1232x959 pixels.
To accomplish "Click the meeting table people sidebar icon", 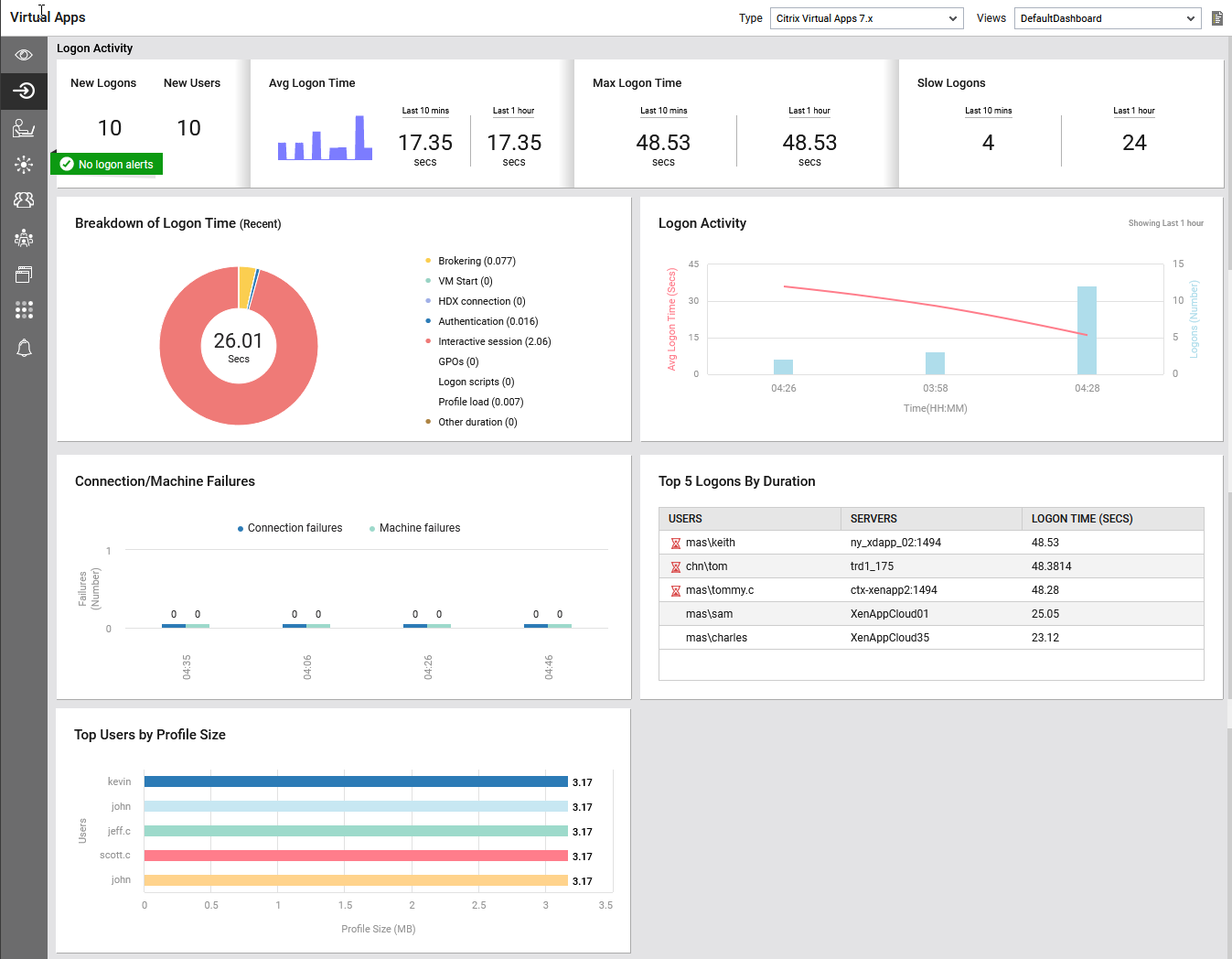I will coord(24,238).
